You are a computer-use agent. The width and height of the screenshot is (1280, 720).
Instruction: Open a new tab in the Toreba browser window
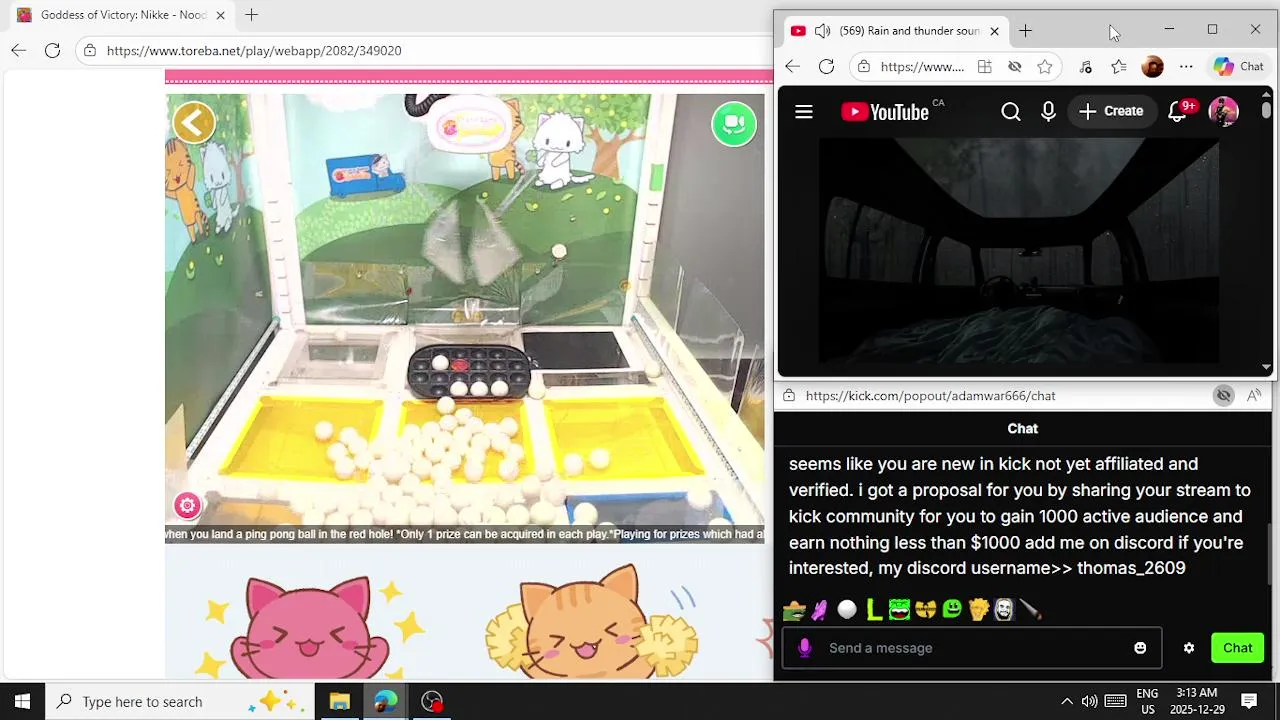coord(252,15)
